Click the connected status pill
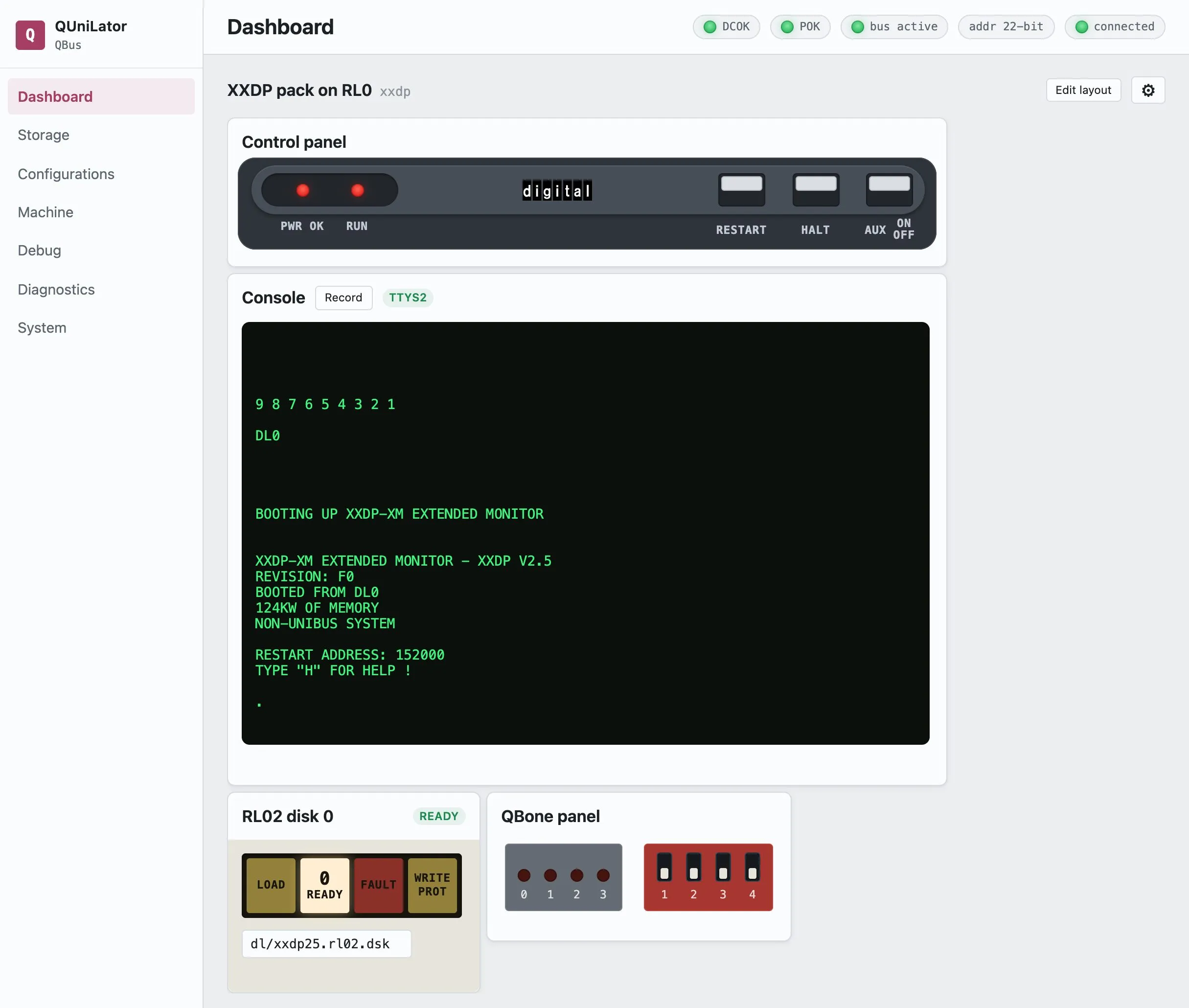Viewport: 1189px width, 1008px height. click(x=1115, y=27)
